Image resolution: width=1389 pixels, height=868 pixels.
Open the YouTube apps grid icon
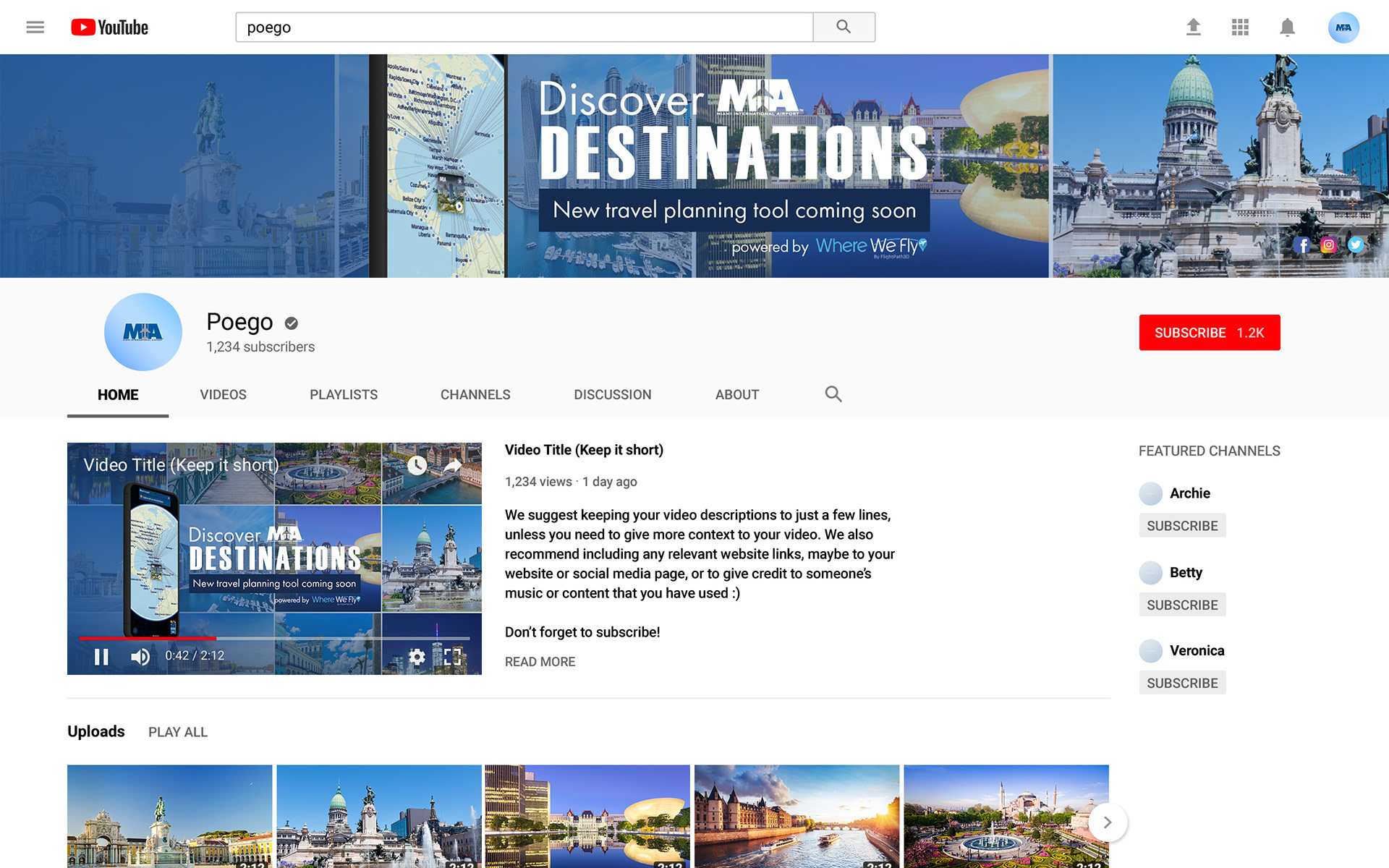pos(1240,27)
